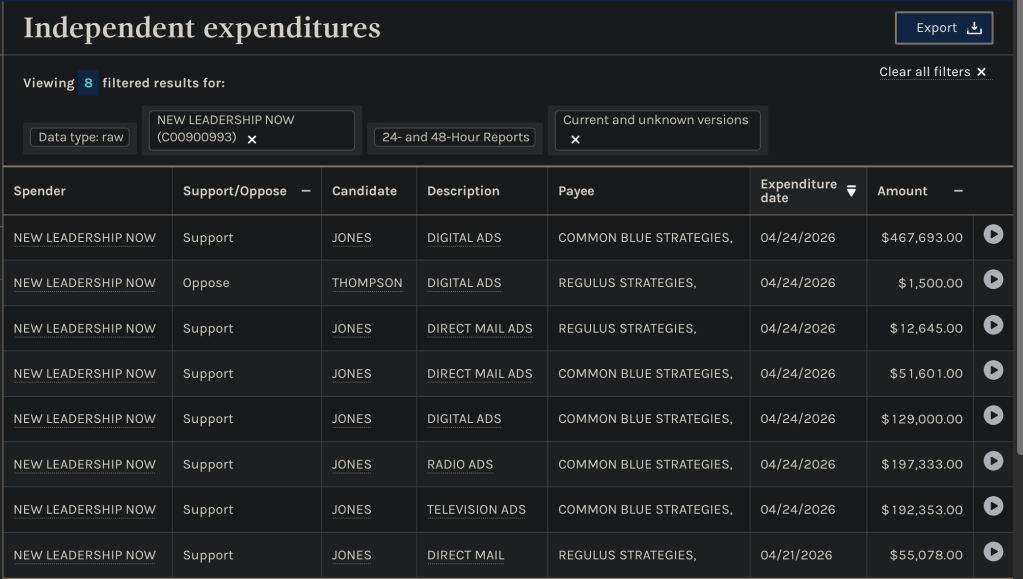
Task: Remove the NEW LEADERSHIP NOW filter tag
Action: [252, 139]
